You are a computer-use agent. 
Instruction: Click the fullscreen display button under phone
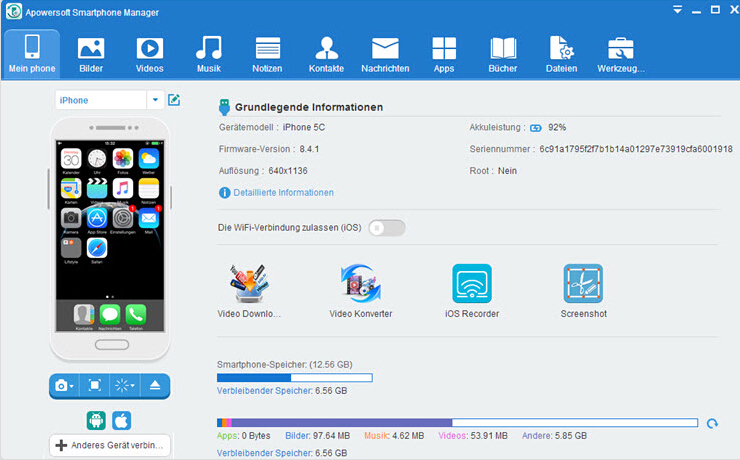tap(94, 386)
